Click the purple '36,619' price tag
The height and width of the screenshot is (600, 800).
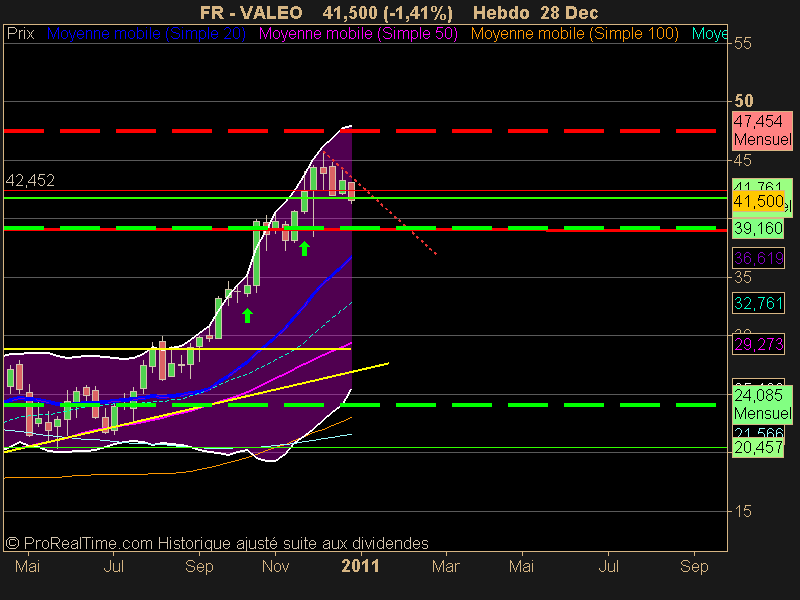pos(758,258)
